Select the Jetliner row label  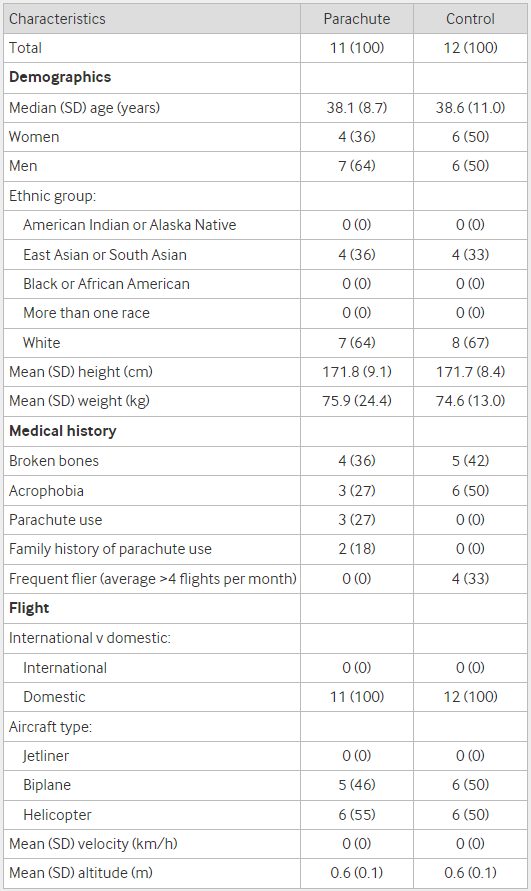pos(45,756)
